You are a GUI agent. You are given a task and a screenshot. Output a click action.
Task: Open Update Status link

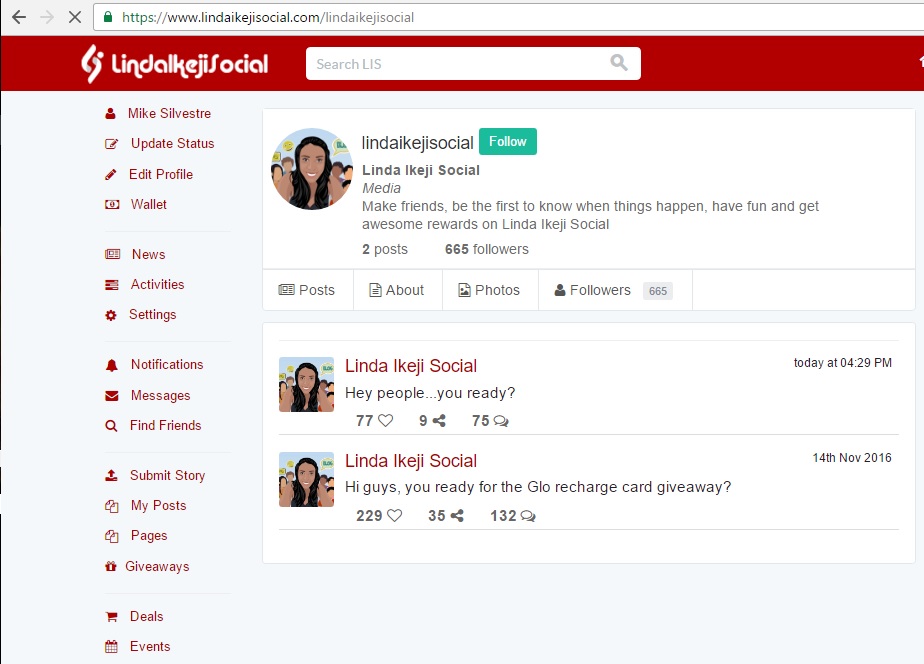(173, 144)
